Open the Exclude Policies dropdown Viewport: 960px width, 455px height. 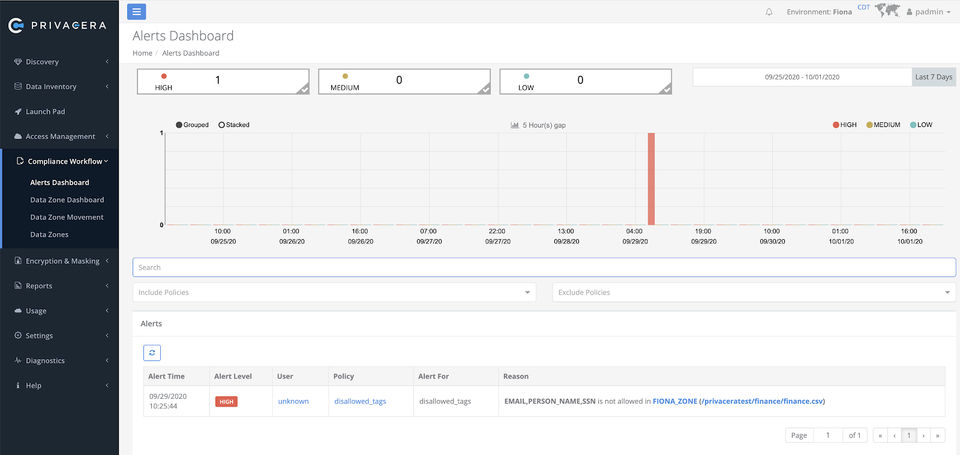click(754, 292)
